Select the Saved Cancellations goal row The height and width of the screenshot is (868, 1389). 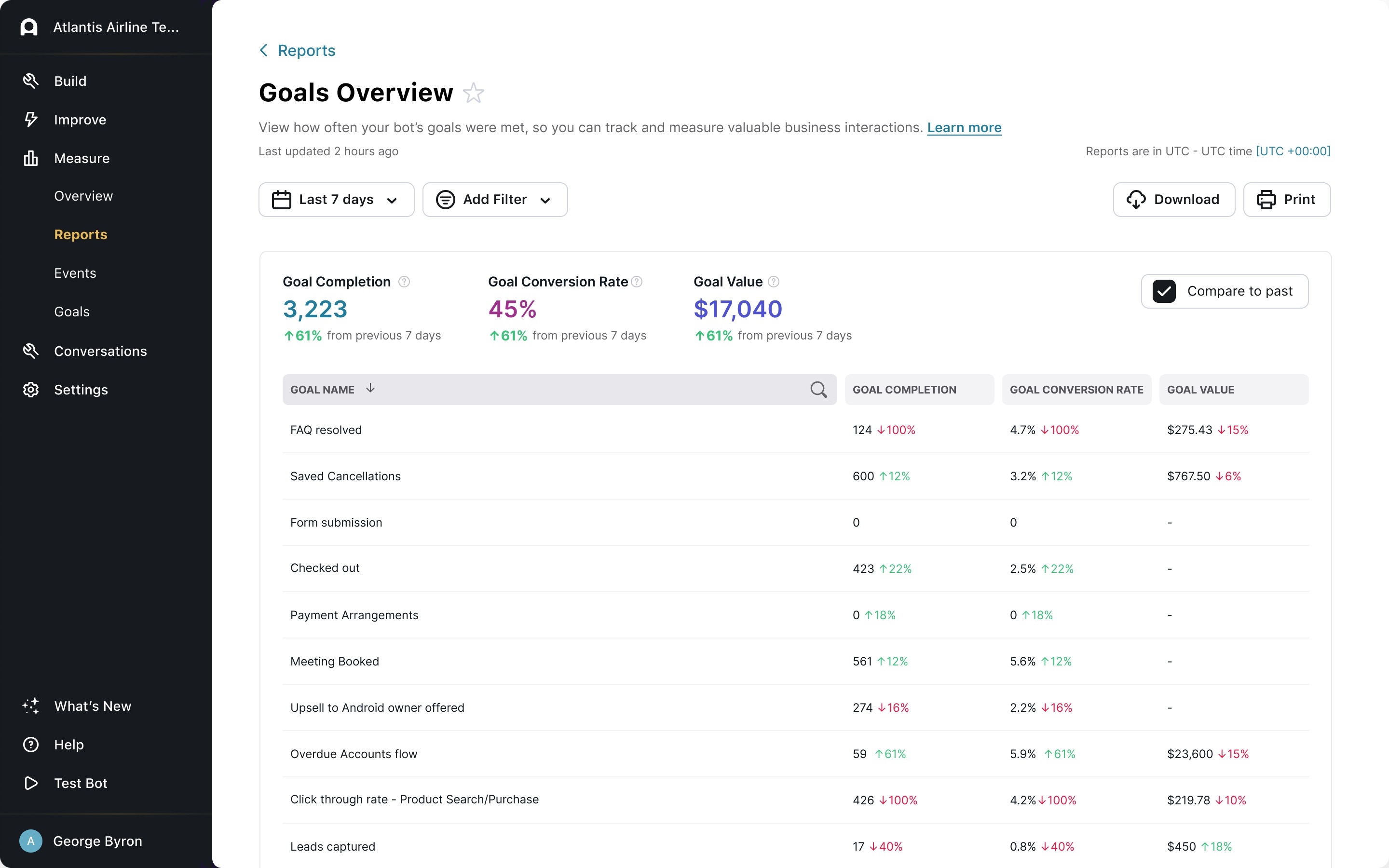click(x=345, y=476)
